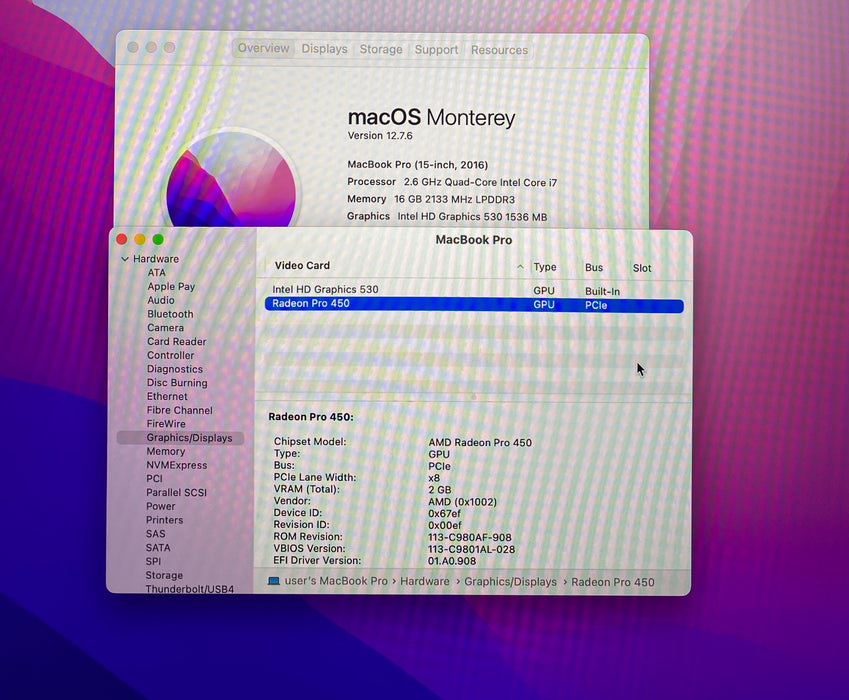Sort by the Bus column header

594,267
